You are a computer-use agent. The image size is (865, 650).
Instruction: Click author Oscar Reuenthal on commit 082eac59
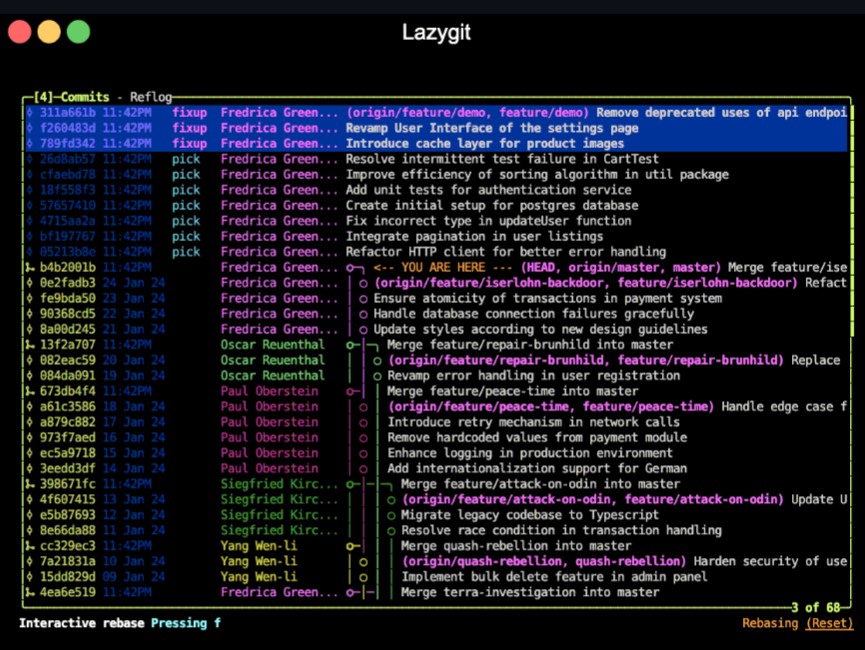pyautogui.click(x=273, y=360)
